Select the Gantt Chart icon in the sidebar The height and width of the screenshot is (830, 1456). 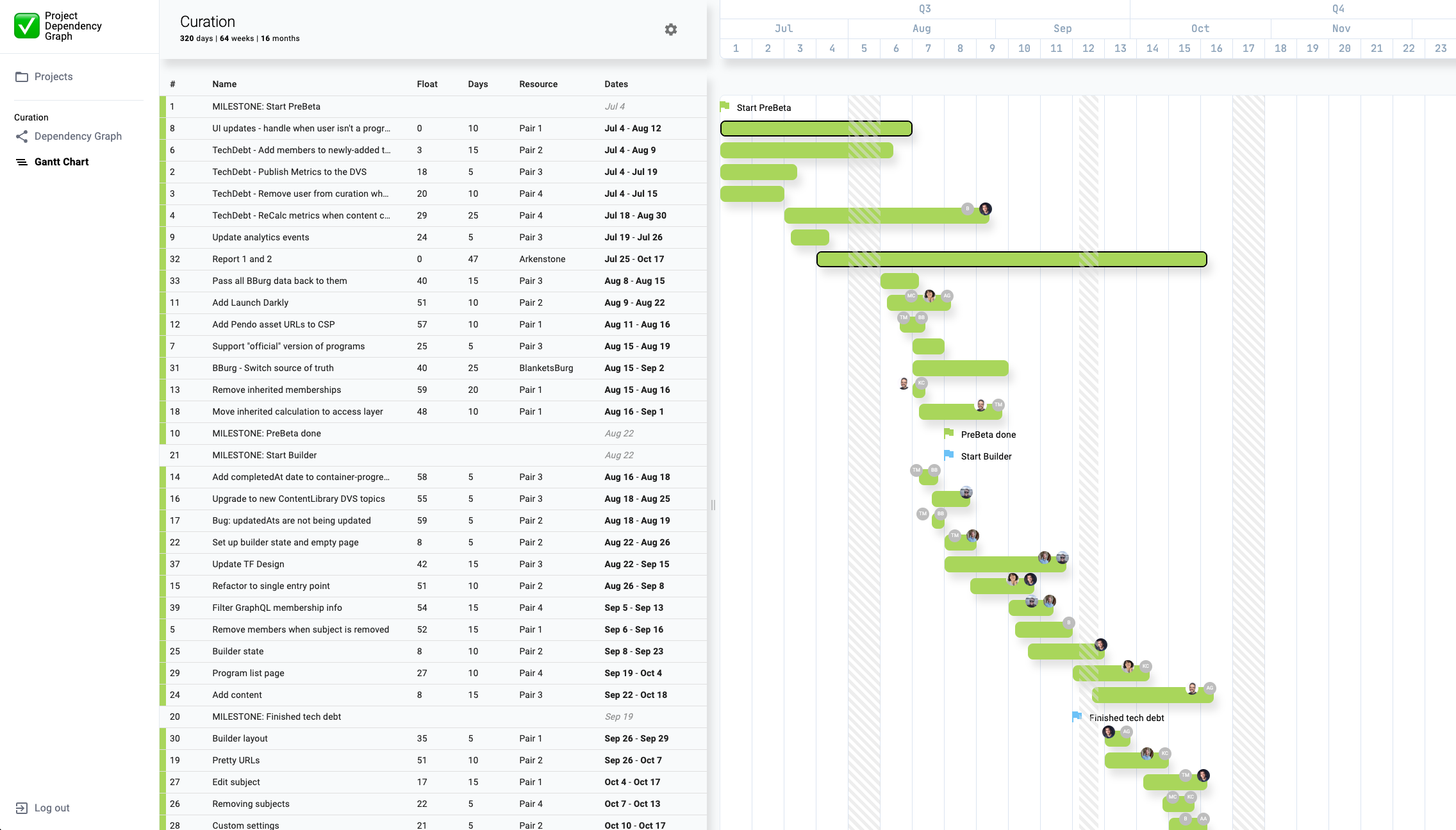pos(21,162)
